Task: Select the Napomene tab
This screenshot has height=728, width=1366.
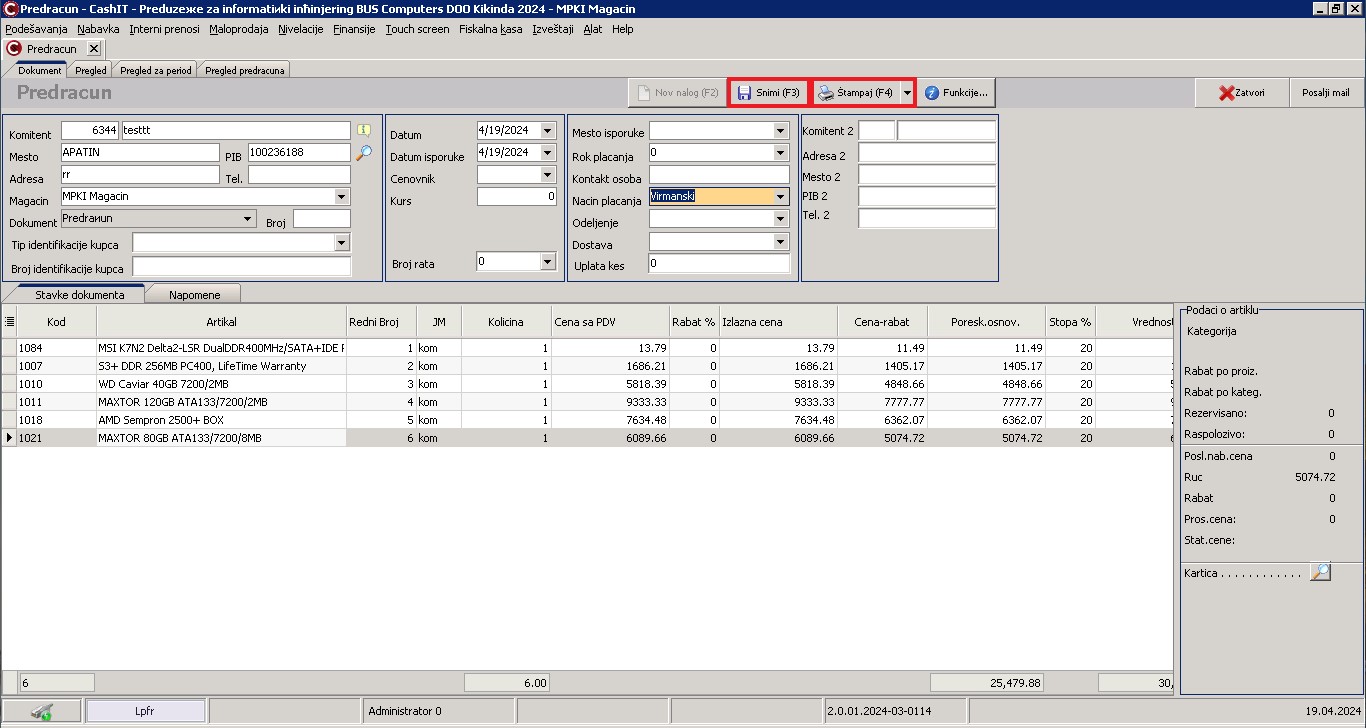Action: [x=194, y=295]
